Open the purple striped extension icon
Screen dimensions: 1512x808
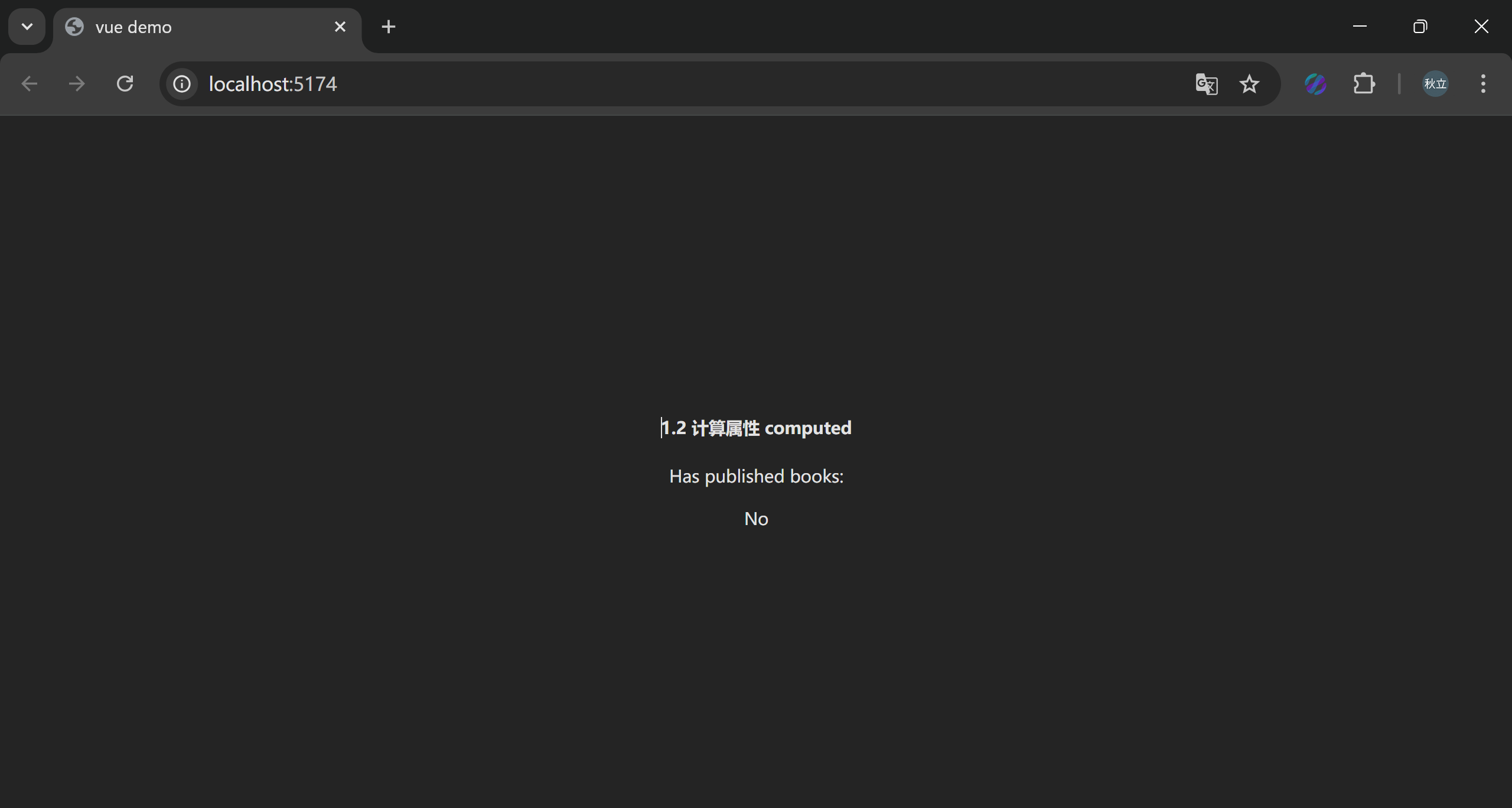(x=1315, y=84)
